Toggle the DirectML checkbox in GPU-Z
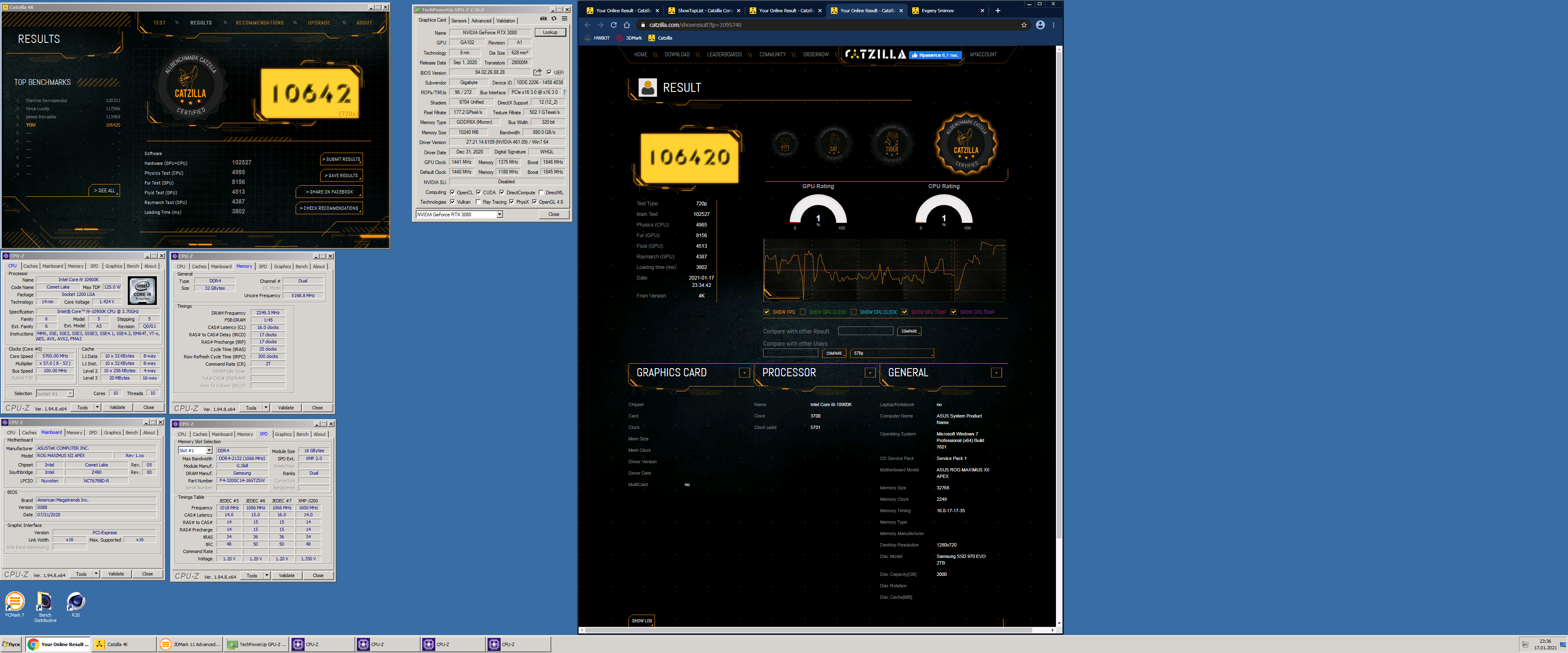The height and width of the screenshot is (653, 1568). (x=541, y=192)
